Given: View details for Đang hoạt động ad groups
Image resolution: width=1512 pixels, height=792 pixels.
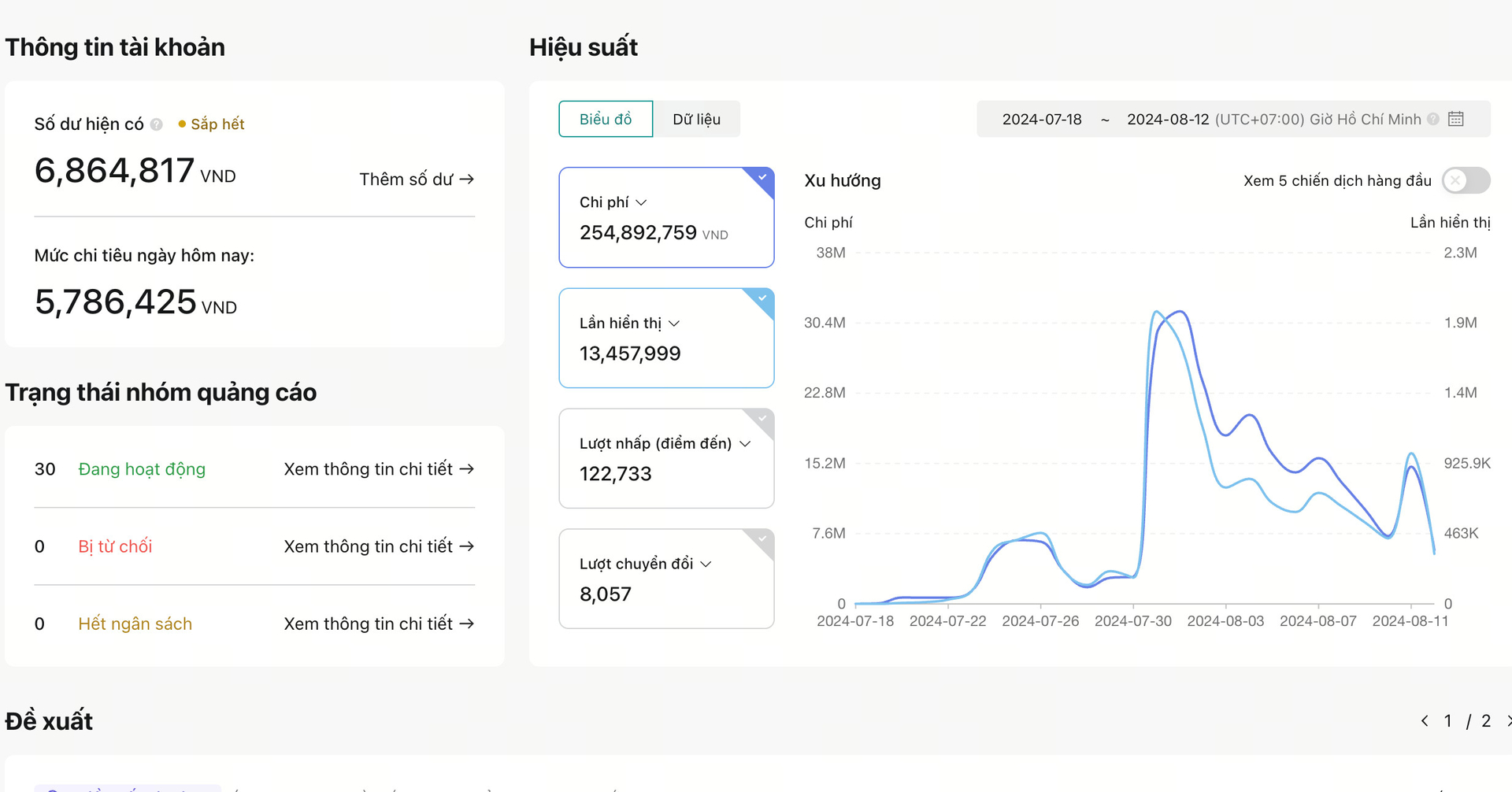Looking at the screenshot, I should [x=379, y=469].
